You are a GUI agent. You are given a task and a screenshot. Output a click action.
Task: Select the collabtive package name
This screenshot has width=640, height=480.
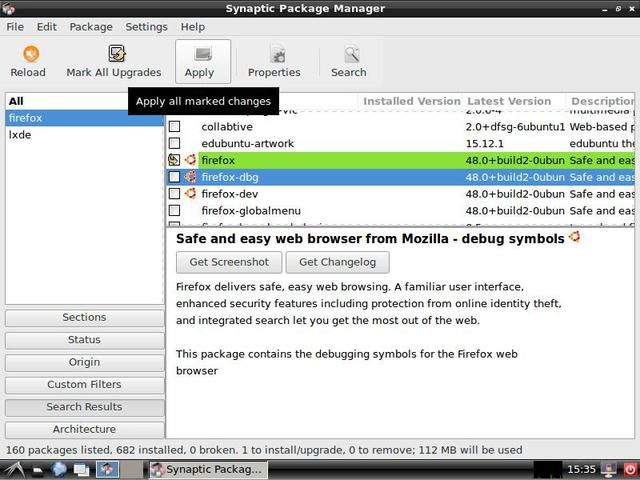pyautogui.click(x=227, y=127)
